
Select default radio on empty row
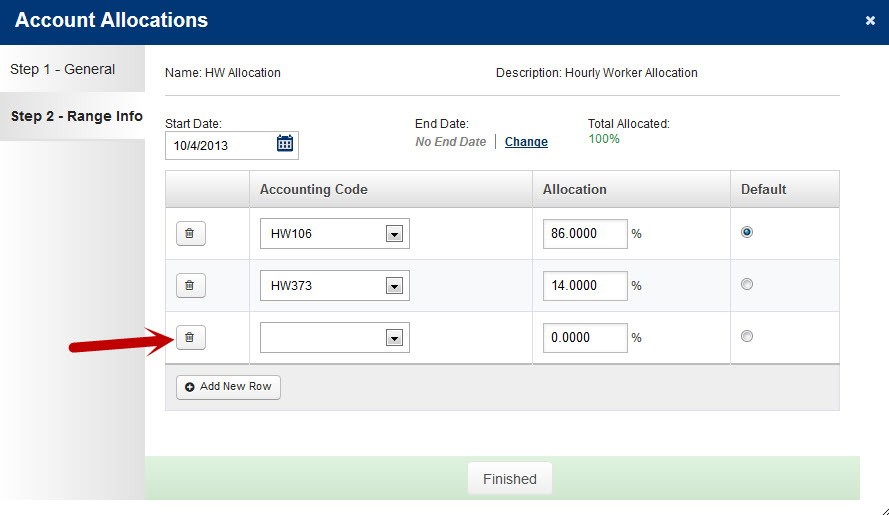click(747, 336)
